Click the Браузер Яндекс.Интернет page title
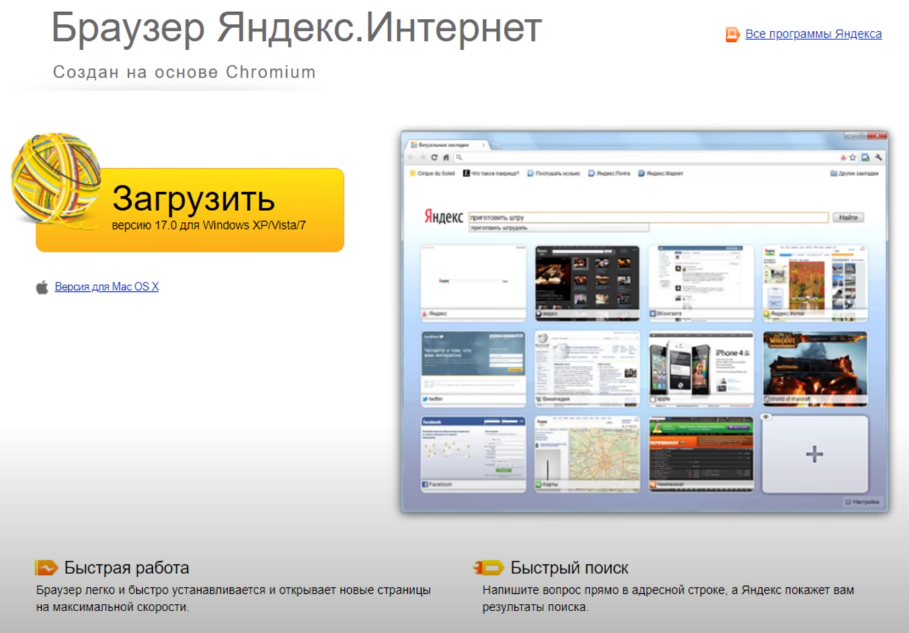Image resolution: width=909 pixels, height=633 pixels. pyautogui.click(x=296, y=27)
